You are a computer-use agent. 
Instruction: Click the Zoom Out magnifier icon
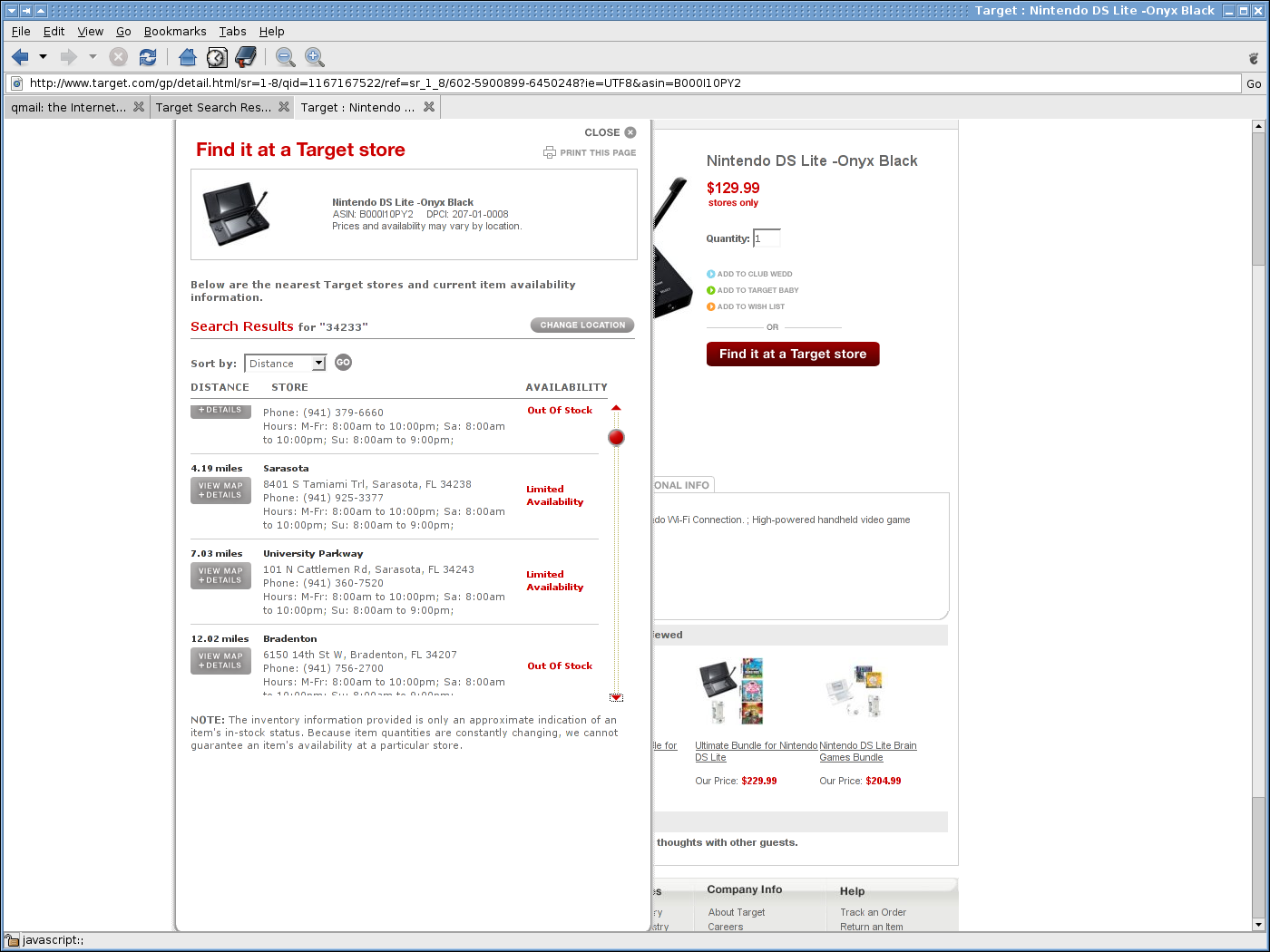(286, 57)
